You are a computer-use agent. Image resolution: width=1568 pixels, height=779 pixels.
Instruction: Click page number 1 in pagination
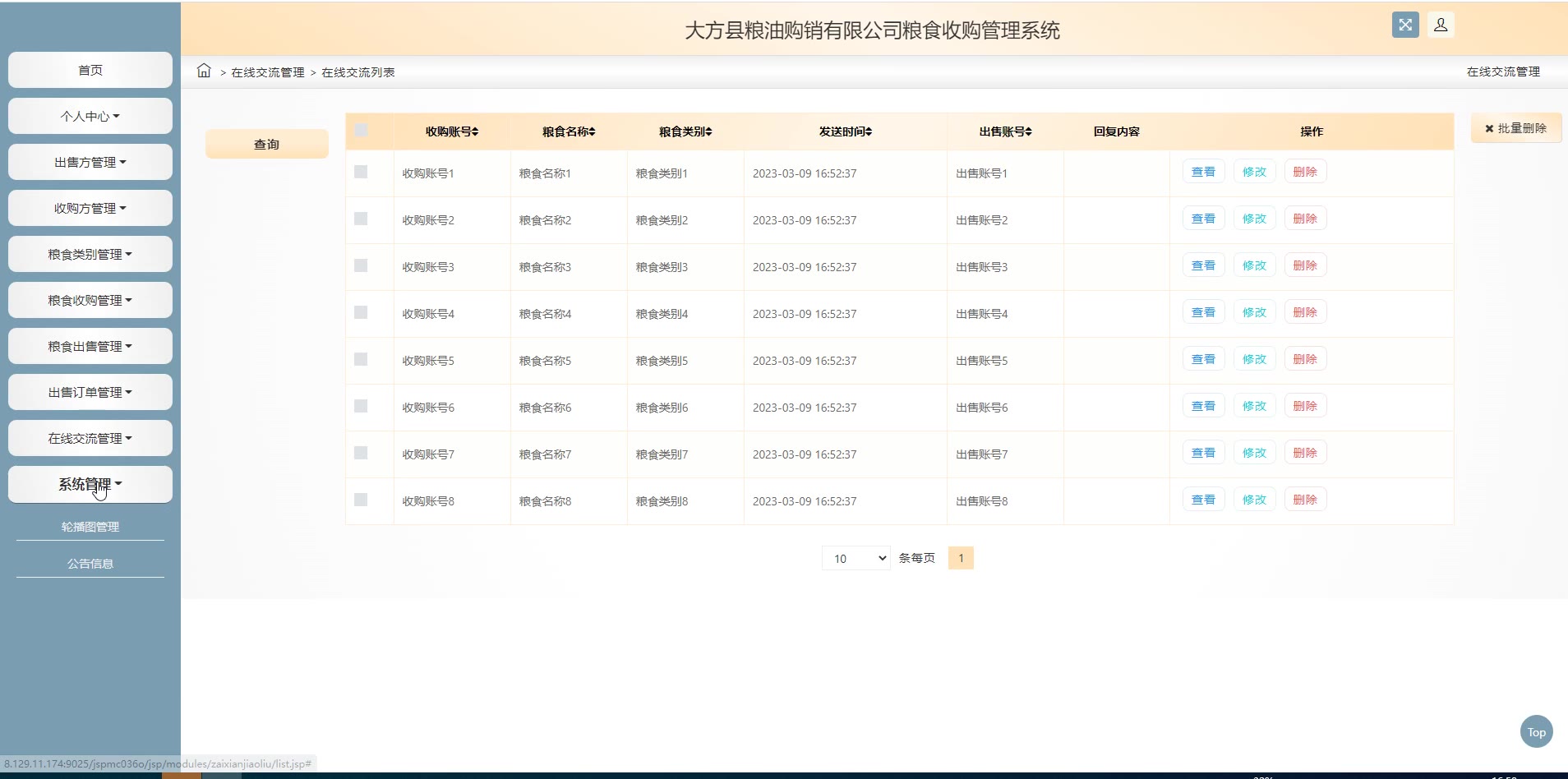click(961, 558)
